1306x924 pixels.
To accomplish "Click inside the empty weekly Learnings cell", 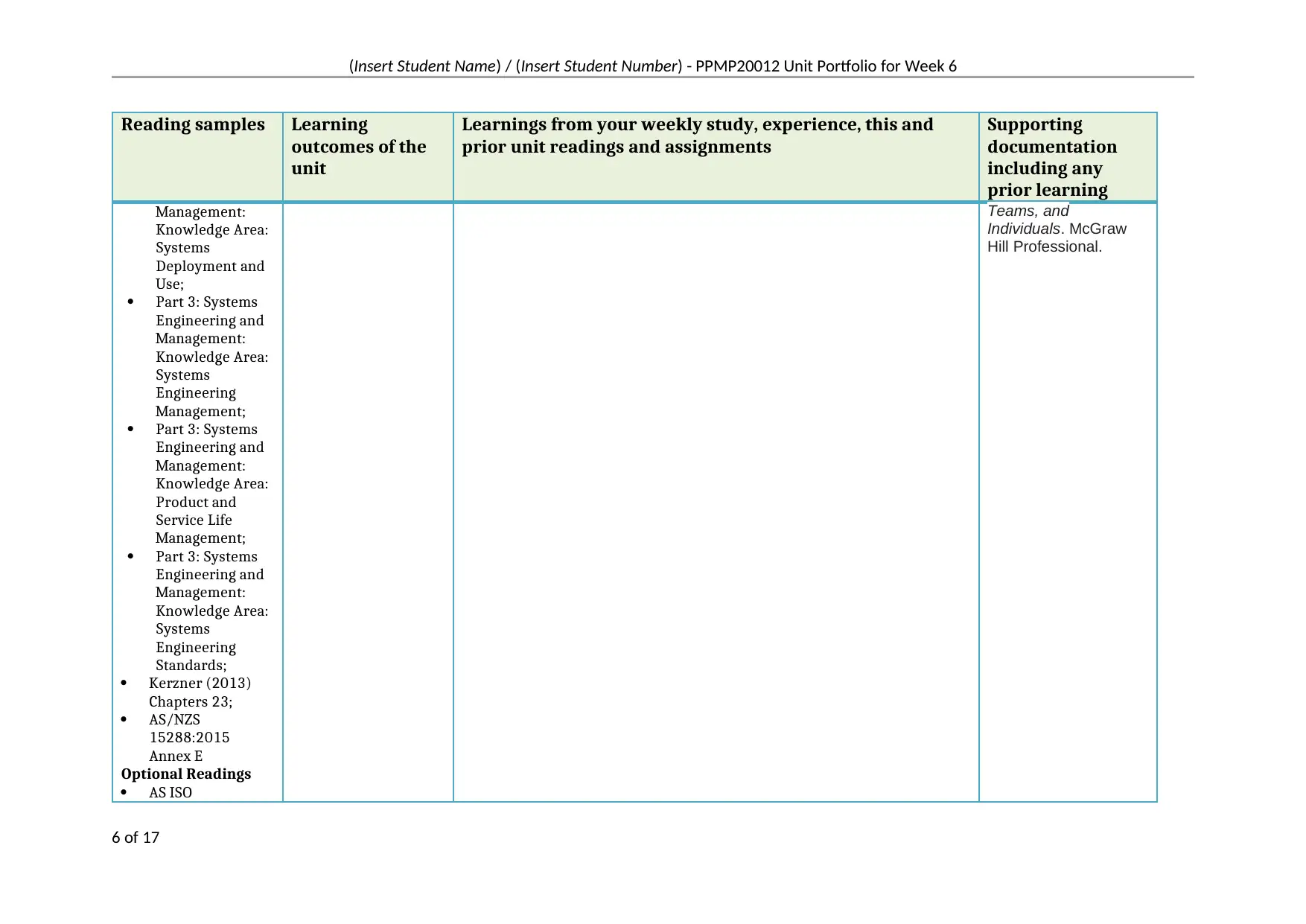I will click(x=716, y=502).
